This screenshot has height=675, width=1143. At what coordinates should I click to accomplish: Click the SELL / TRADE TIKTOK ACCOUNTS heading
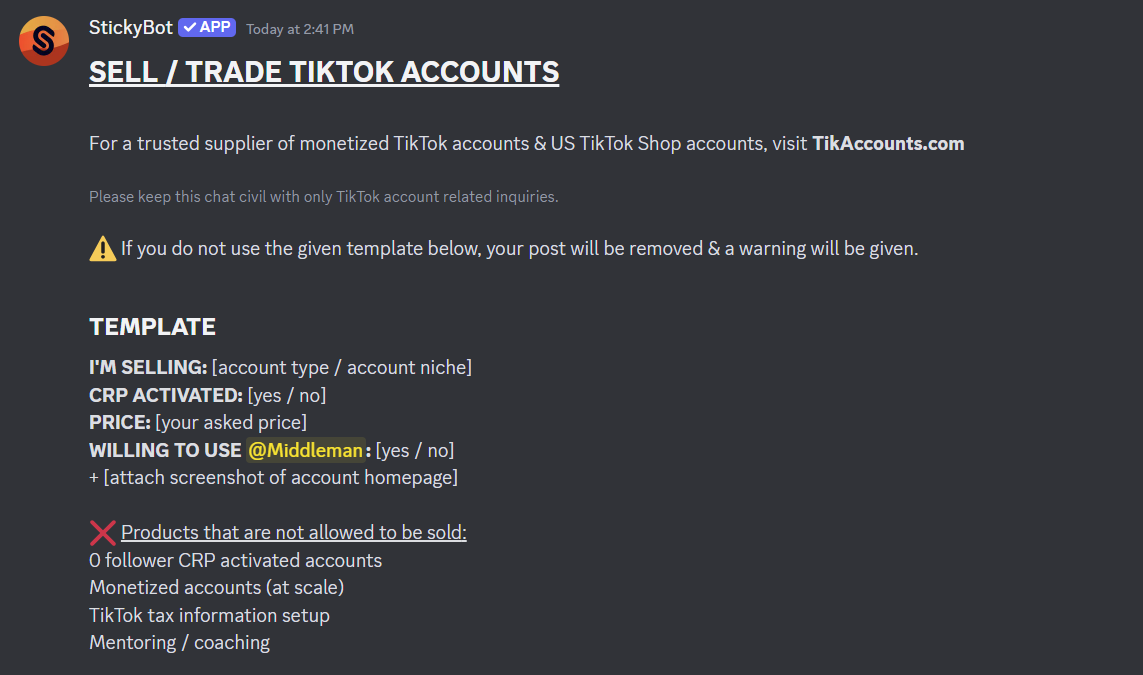click(324, 71)
